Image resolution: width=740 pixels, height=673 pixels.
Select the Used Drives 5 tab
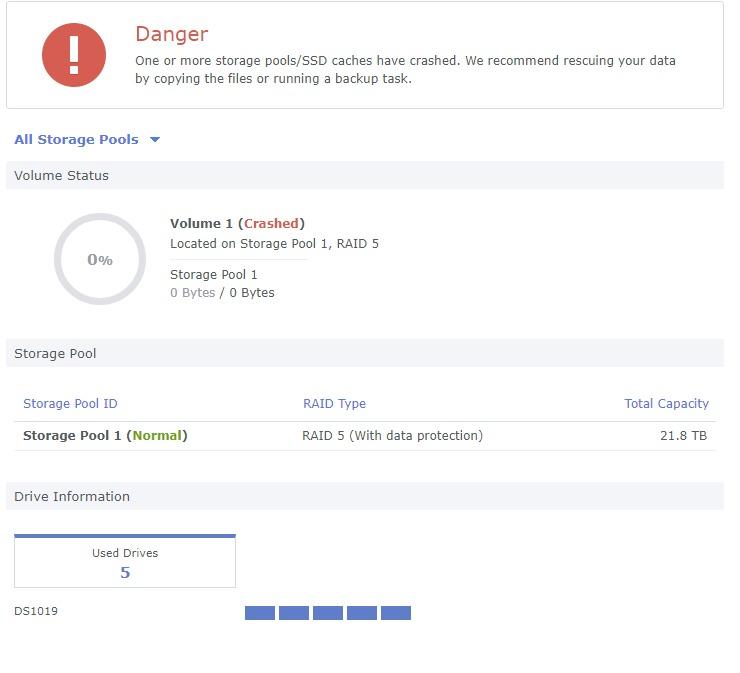coord(125,561)
